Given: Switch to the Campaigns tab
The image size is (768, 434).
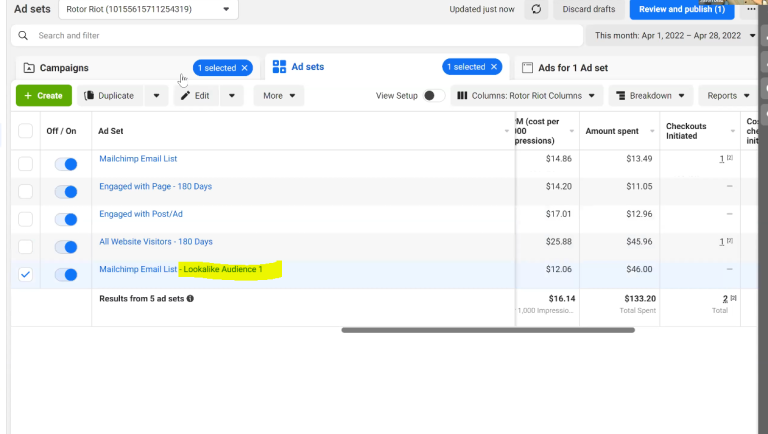Looking at the screenshot, I should (64, 68).
